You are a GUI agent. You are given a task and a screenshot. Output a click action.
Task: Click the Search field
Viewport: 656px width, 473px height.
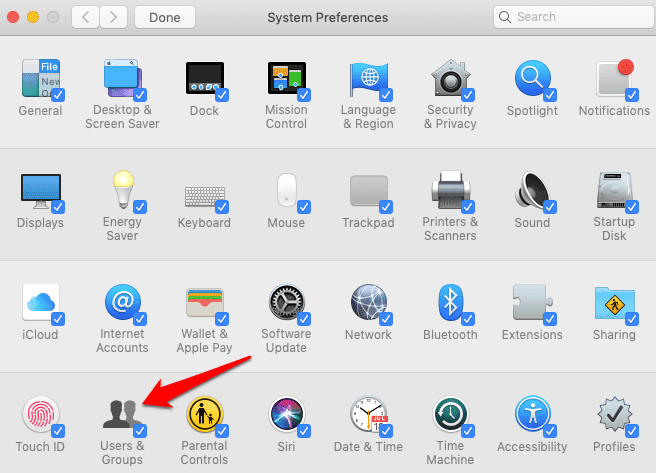point(574,17)
